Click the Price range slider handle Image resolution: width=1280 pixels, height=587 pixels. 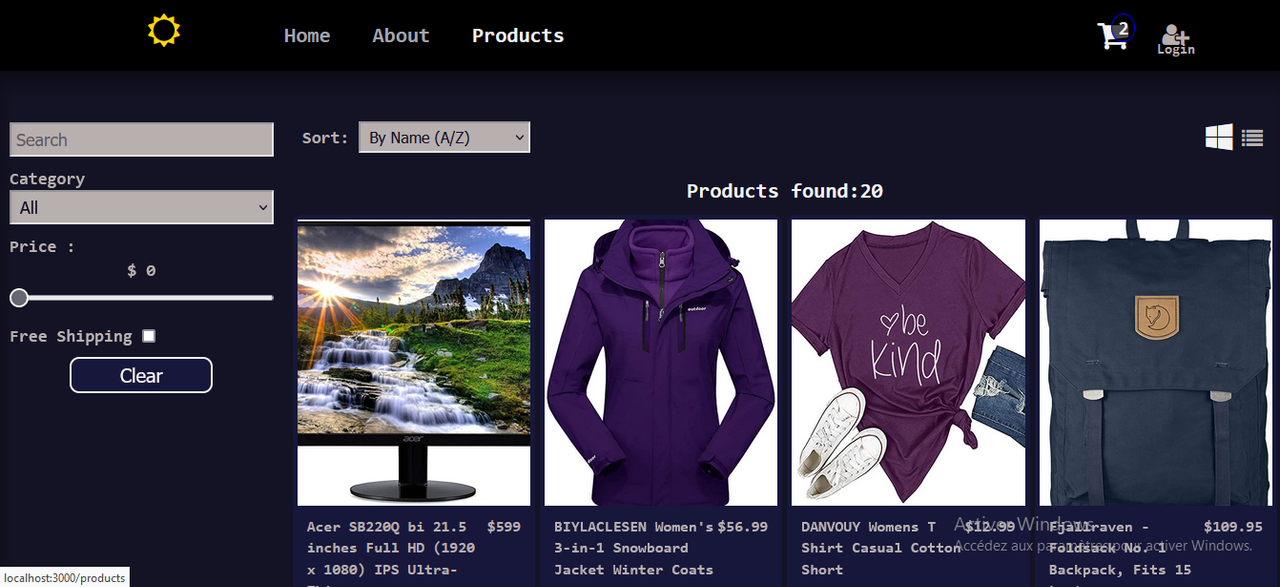pyautogui.click(x=19, y=298)
